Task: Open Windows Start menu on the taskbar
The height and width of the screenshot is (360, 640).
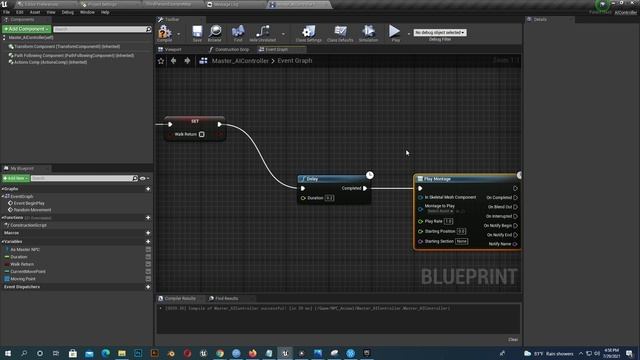Action: click(7, 353)
